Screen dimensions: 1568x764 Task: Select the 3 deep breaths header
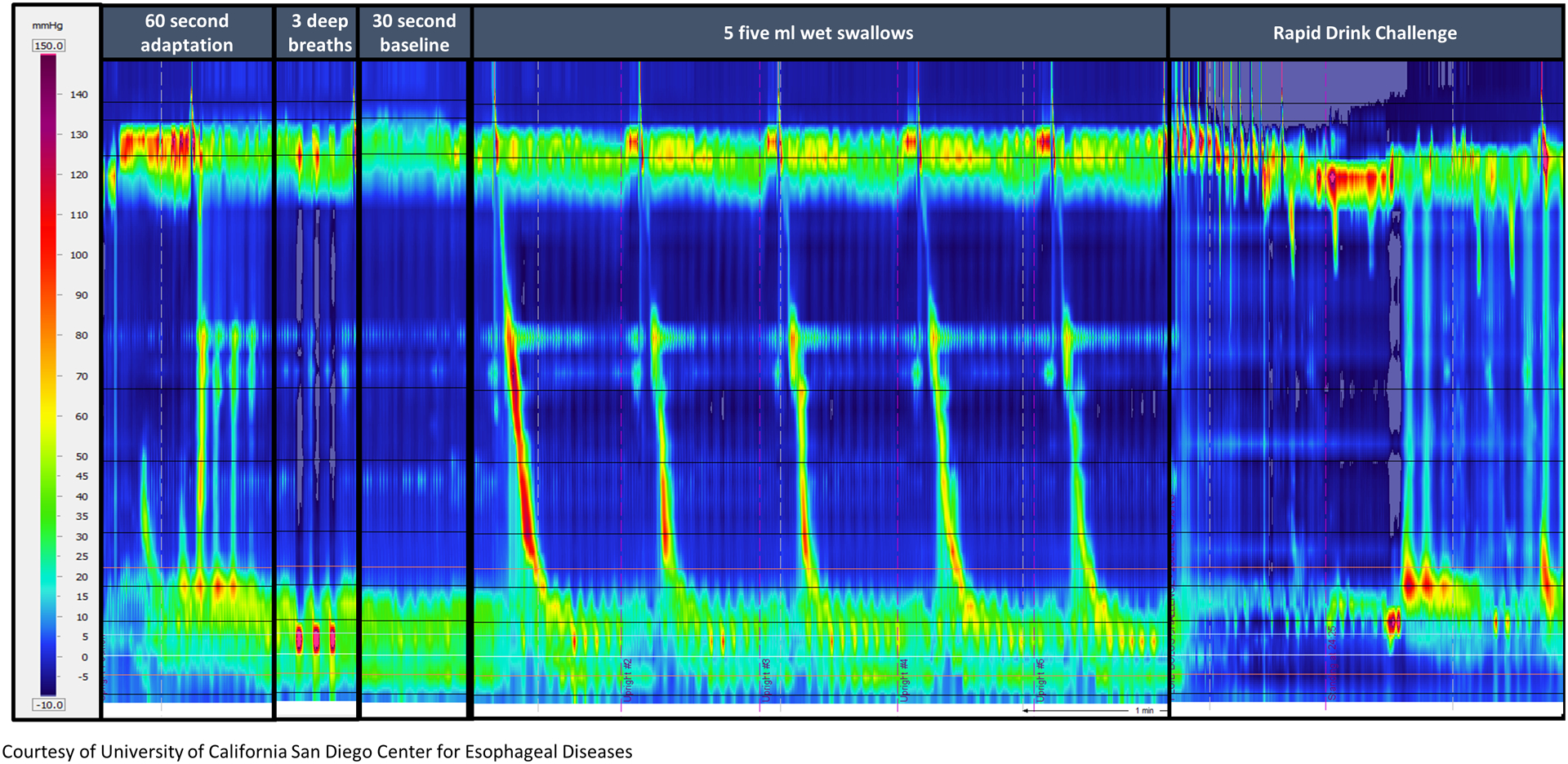[318, 33]
